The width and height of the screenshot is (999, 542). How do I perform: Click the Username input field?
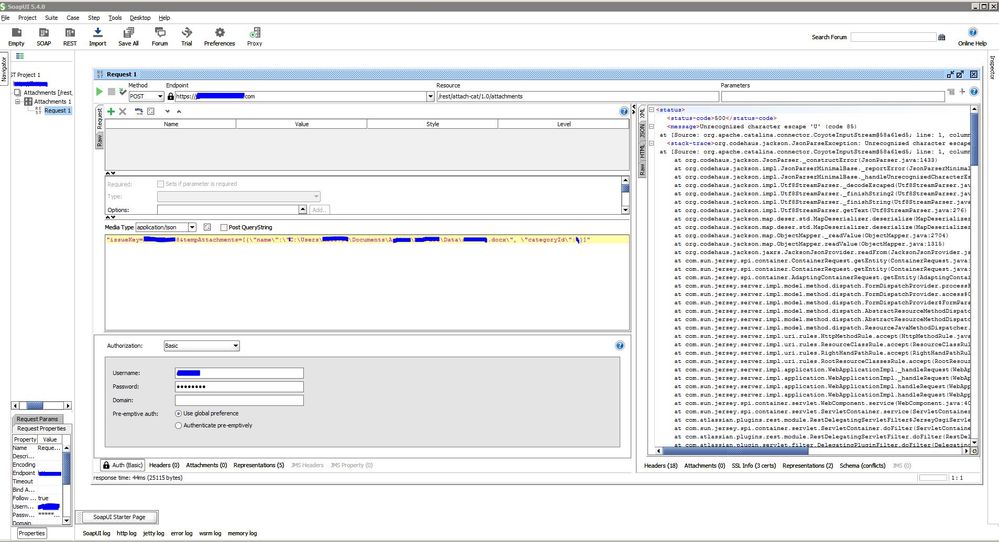239,373
